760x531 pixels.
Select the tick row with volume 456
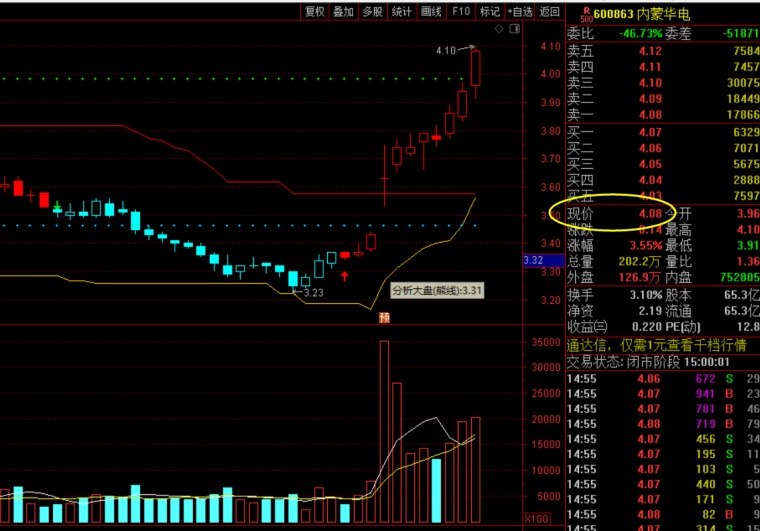[x=663, y=439]
